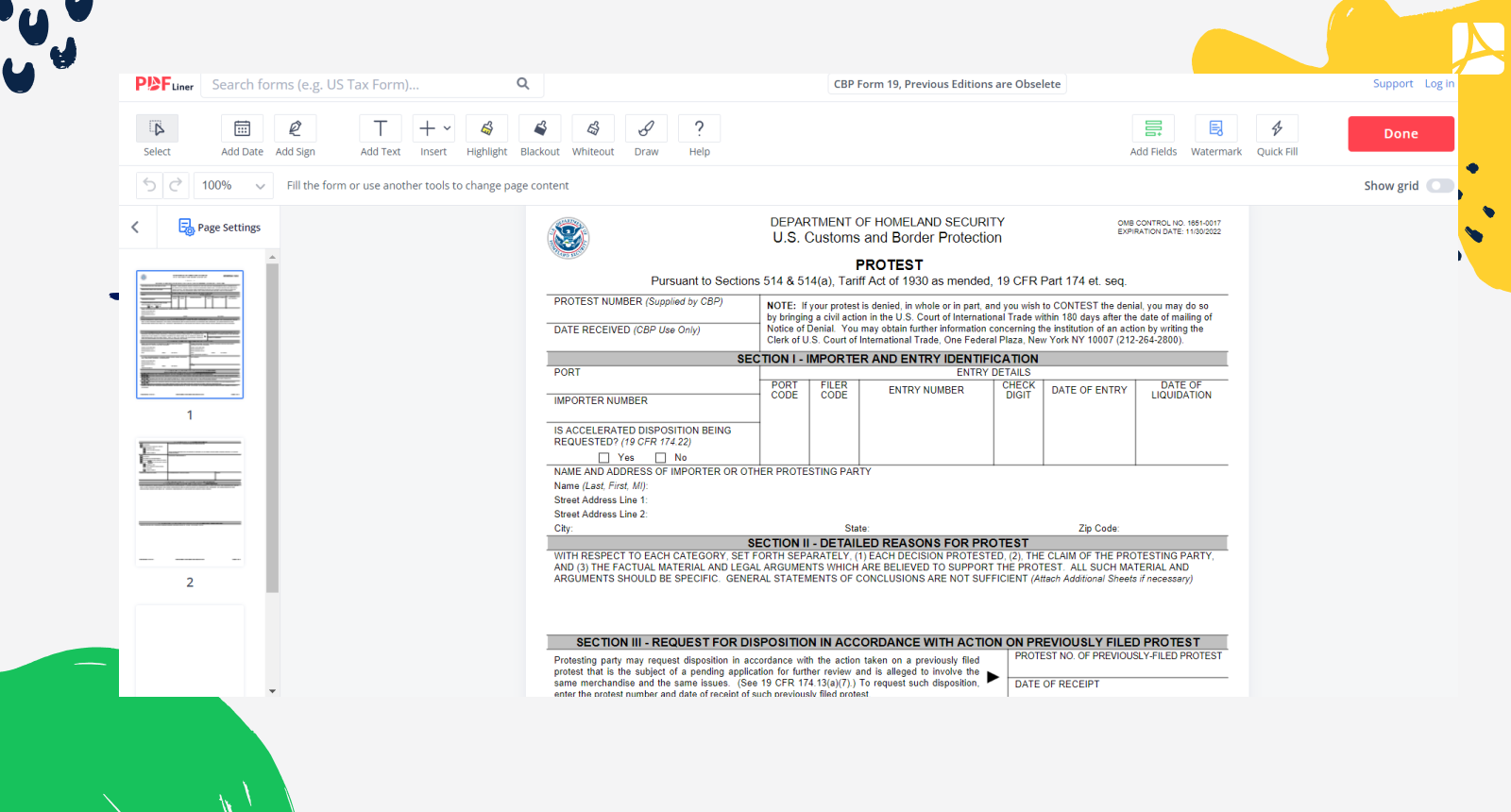Click the document title field
The width and height of the screenshot is (1511, 812).
[947, 84]
